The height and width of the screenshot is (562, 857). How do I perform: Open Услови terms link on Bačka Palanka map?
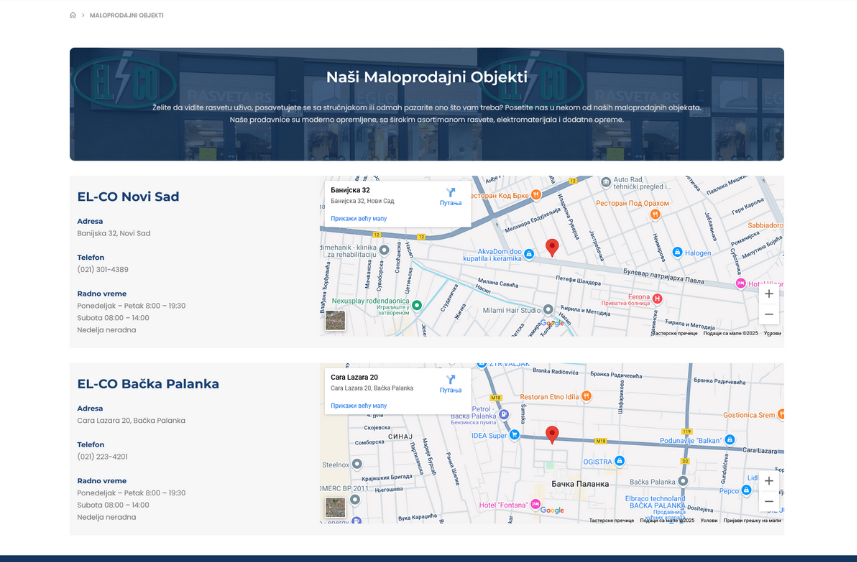pos(709,520)
